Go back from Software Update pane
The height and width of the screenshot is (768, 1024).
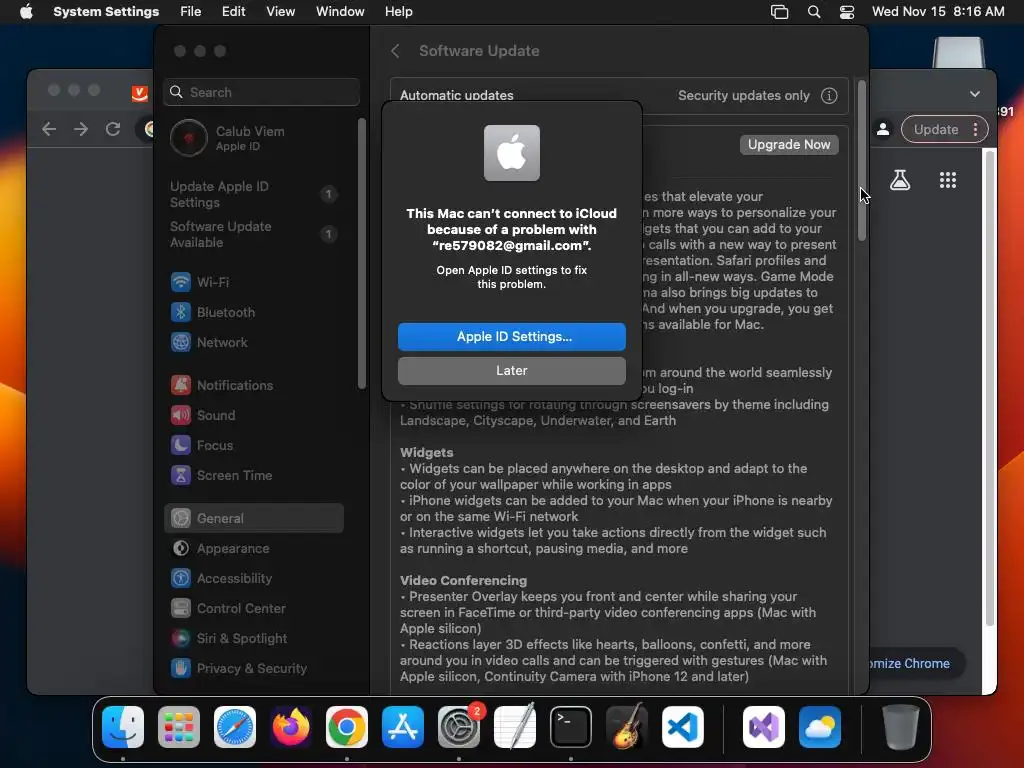click(x=395, y=51)
